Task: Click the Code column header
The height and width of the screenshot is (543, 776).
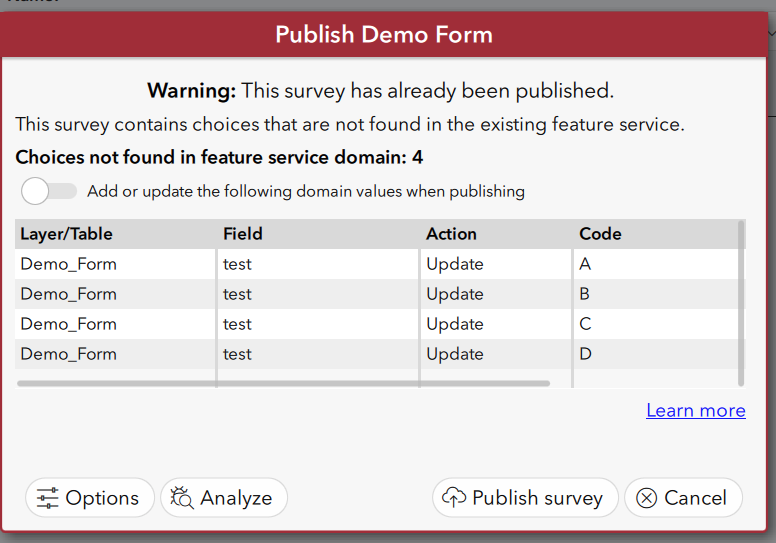Action: coord(600,234)
